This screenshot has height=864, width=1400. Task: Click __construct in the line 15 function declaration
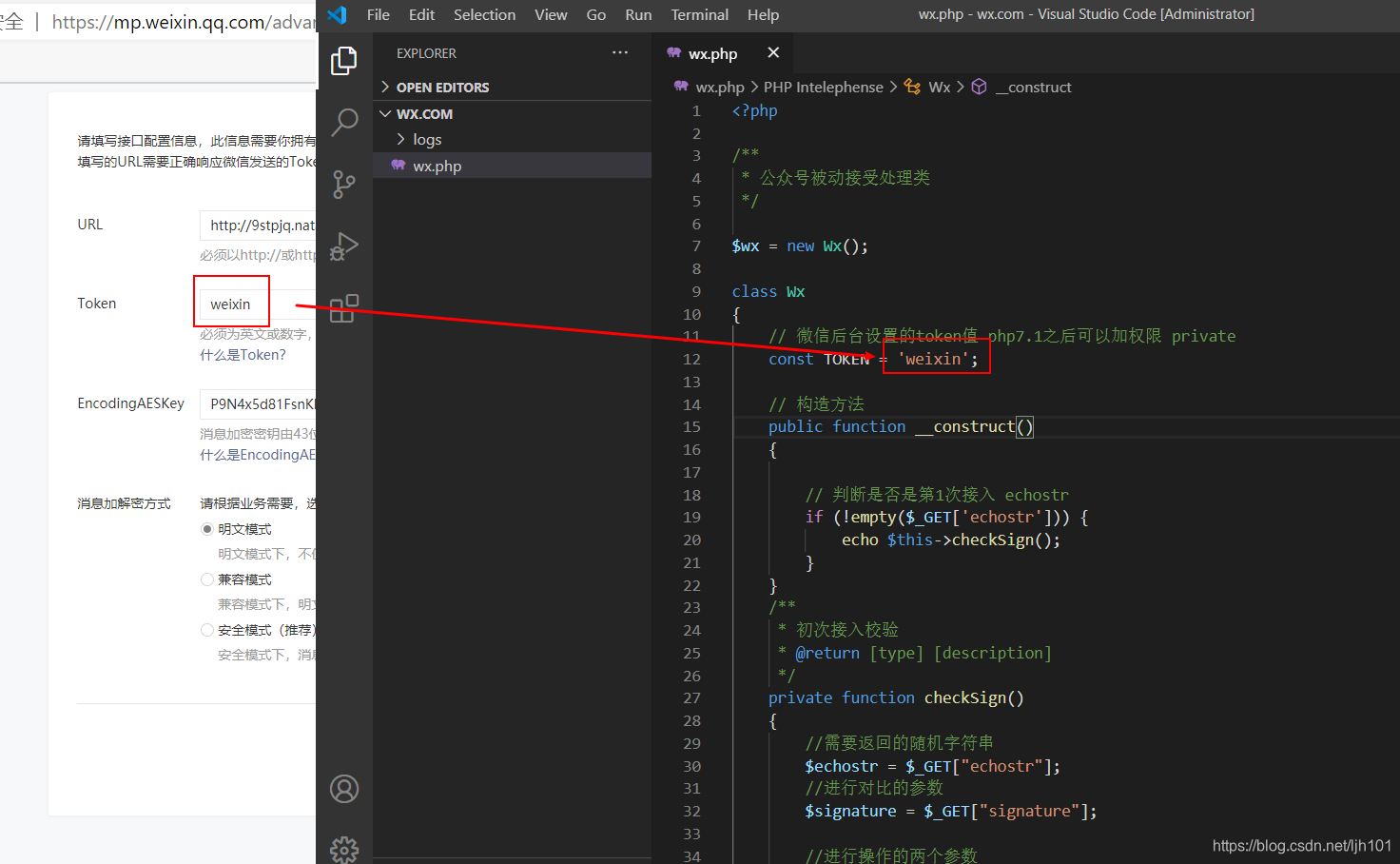pos(964,426)
